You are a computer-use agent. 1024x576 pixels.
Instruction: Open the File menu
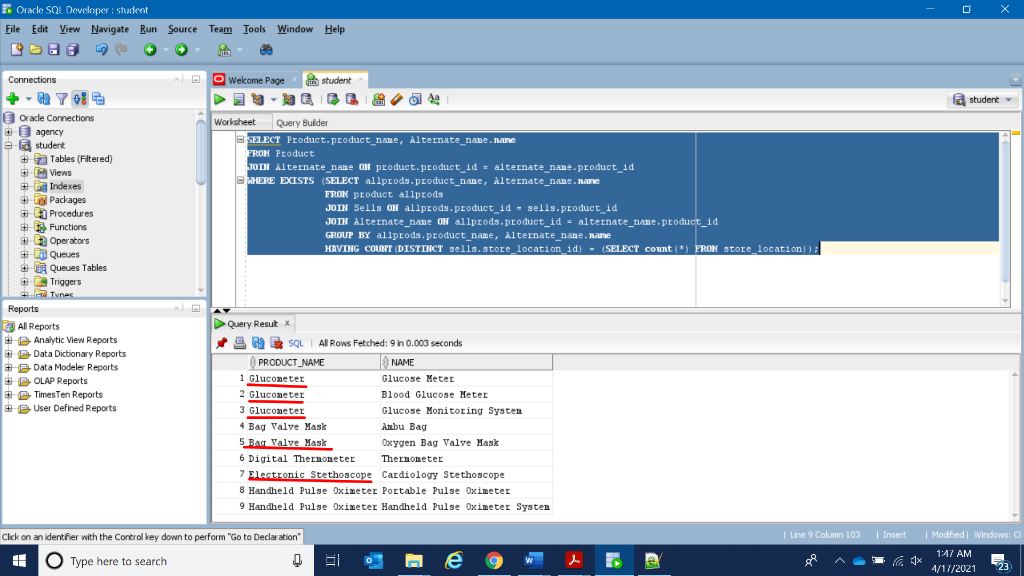tap(12, 29)
